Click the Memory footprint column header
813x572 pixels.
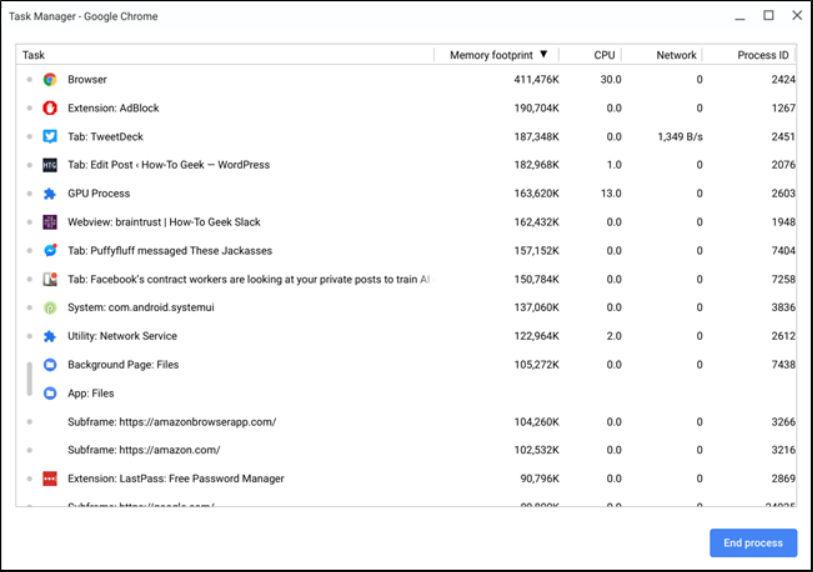click(x=496, y=55)
